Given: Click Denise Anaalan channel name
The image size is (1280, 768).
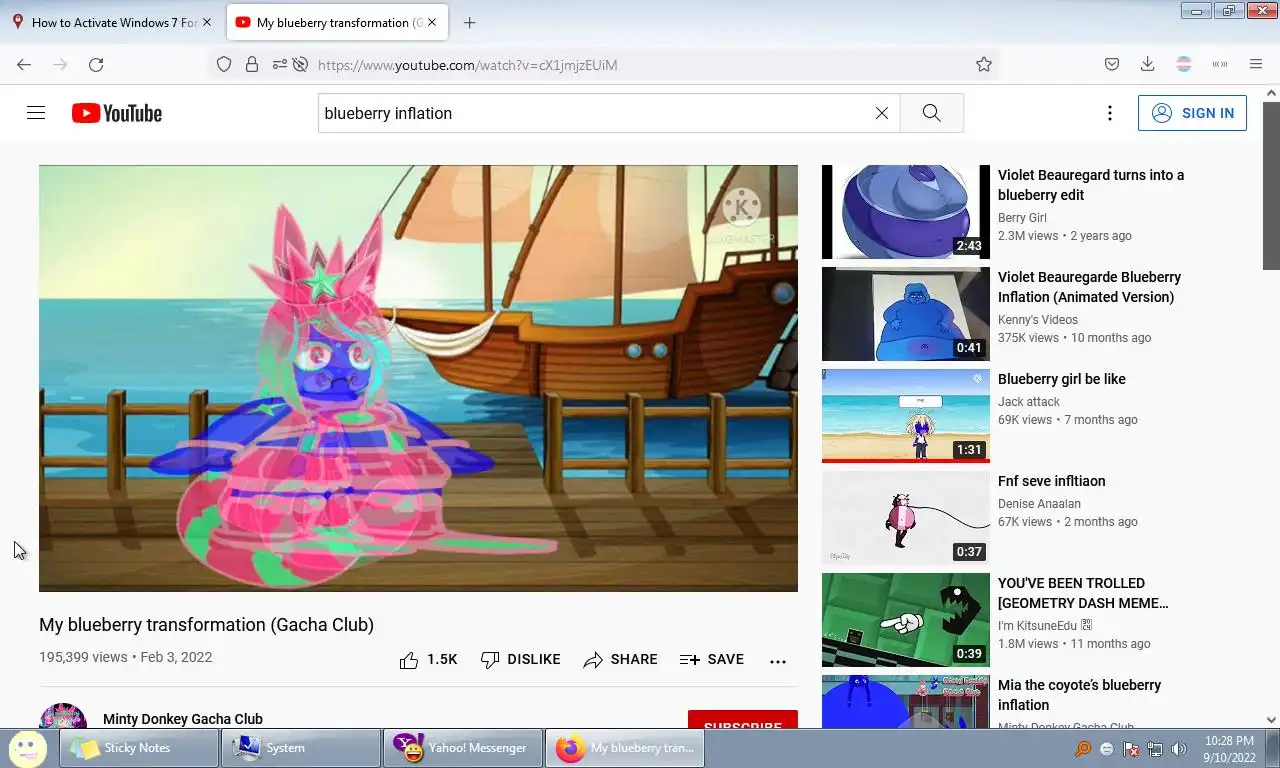Looking at the screenshot, I should coord(1039,503).
